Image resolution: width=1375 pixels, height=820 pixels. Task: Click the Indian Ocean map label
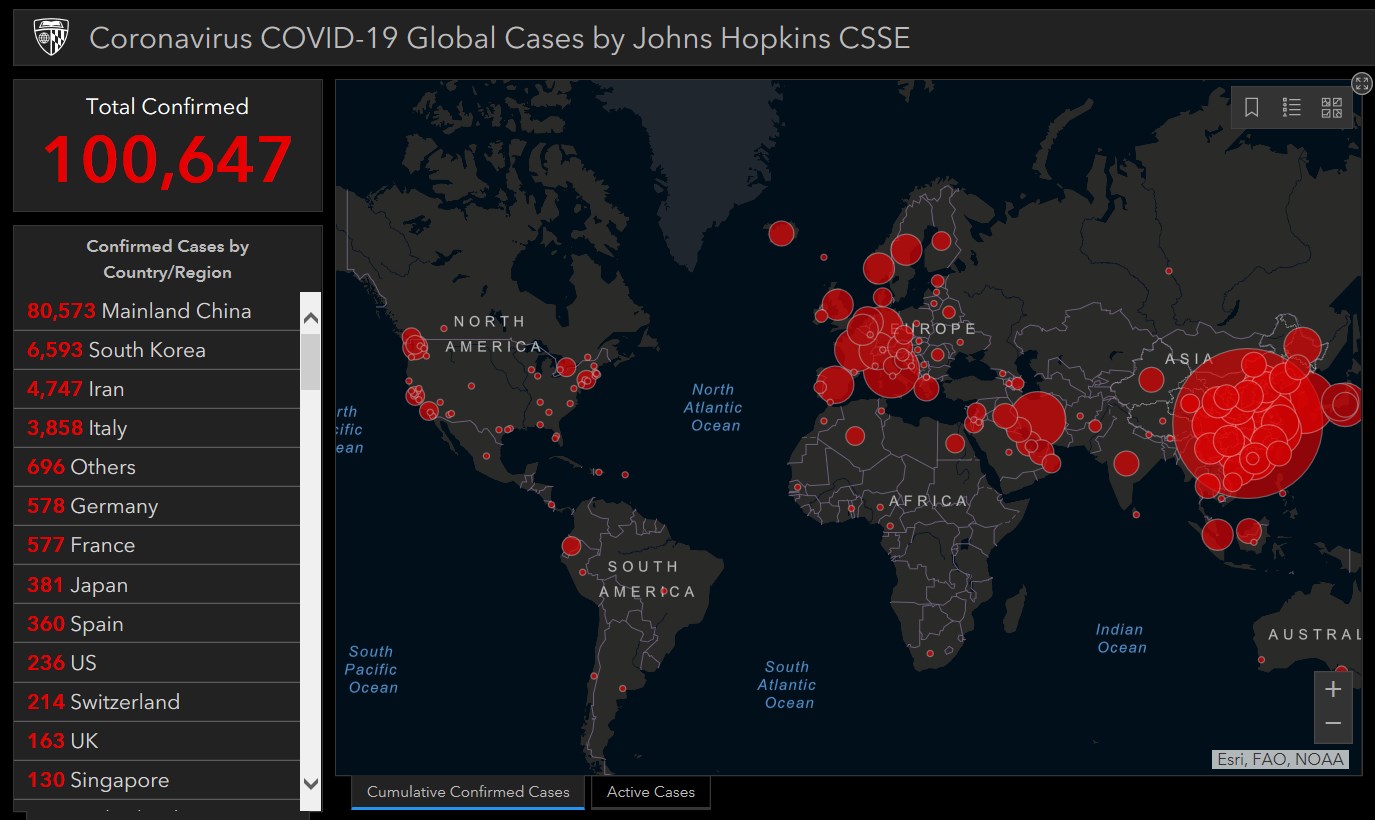[1120, 638]
